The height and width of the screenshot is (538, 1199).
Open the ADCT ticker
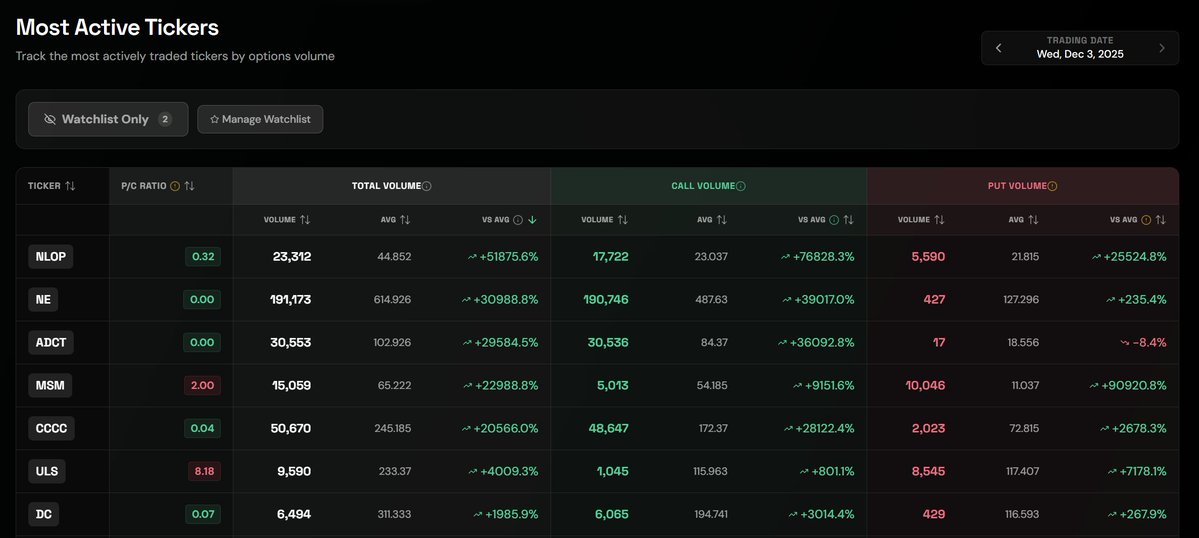click(52, 342)
